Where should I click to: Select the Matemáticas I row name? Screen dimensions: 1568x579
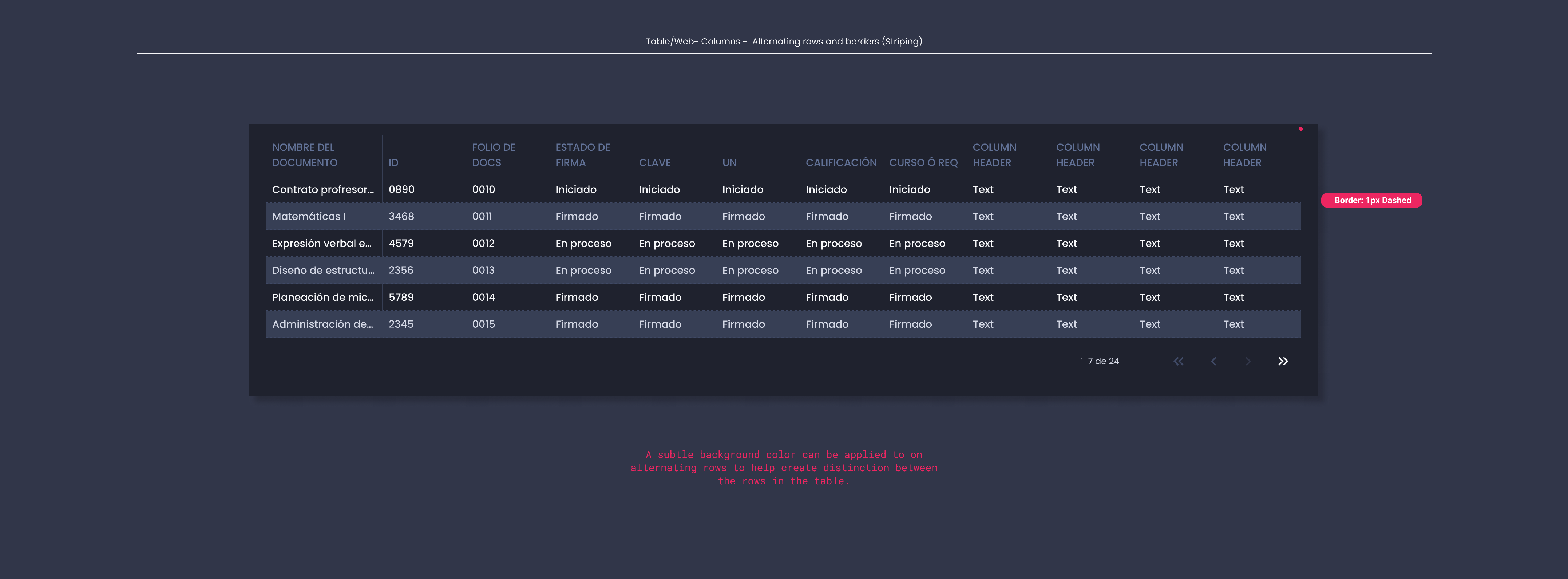pyautogui.click(x=309, y=216)
